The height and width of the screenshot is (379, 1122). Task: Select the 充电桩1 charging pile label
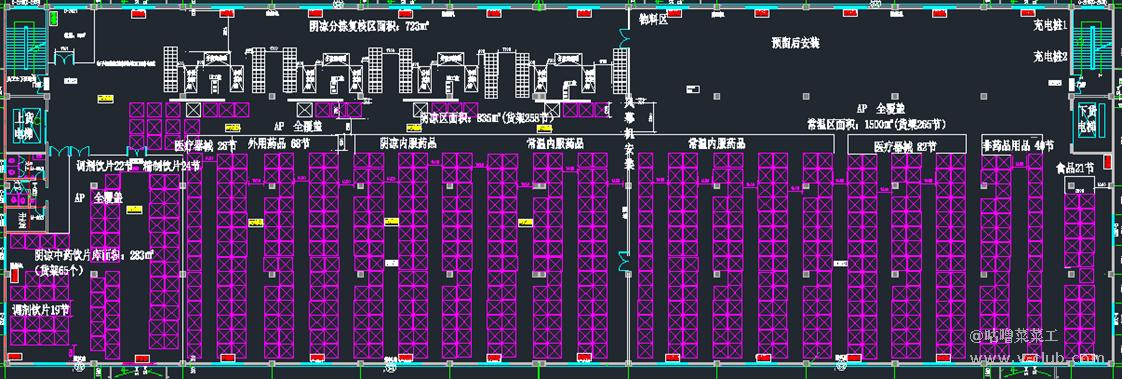pos(1050,26)
